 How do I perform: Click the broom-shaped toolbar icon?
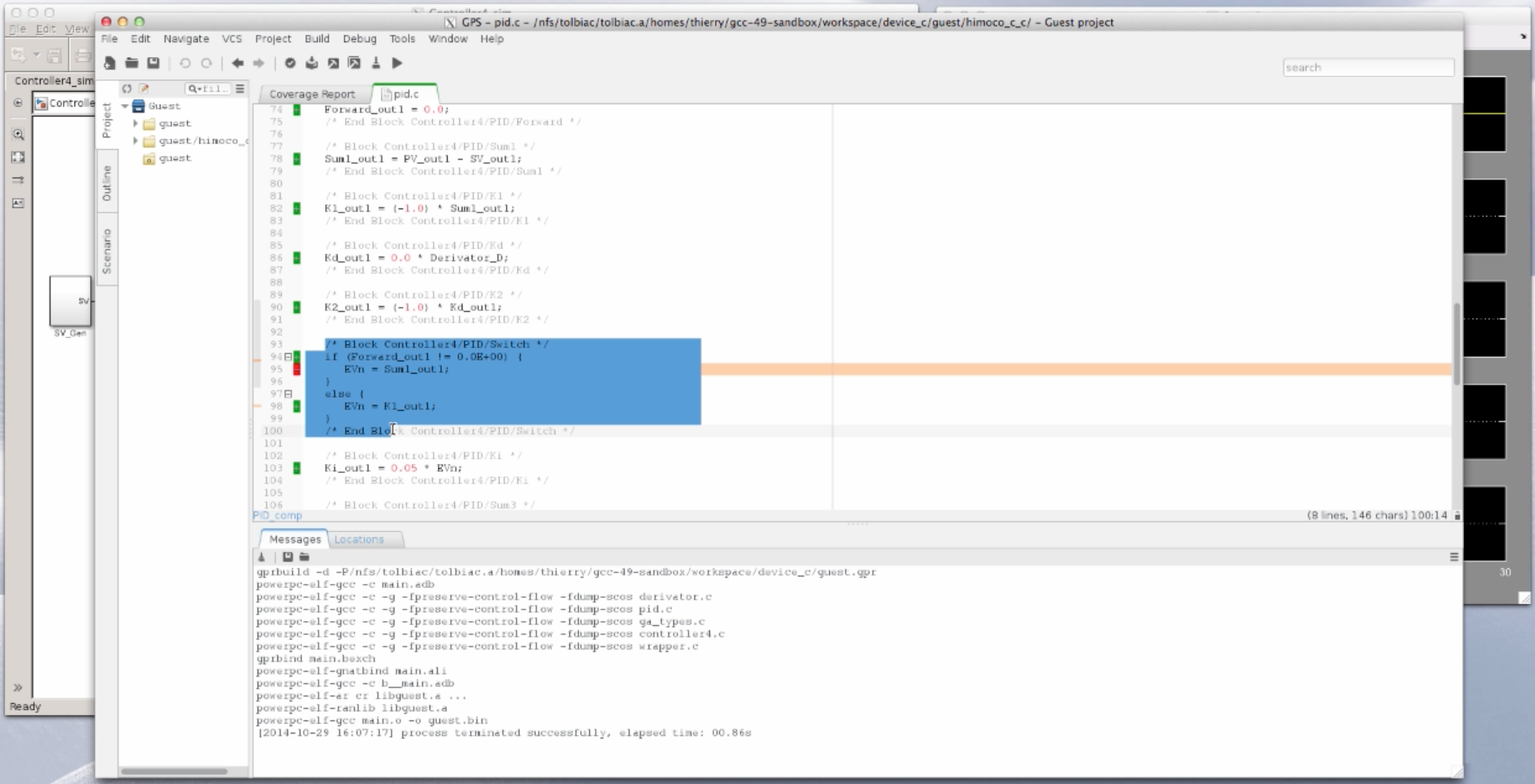376,63
